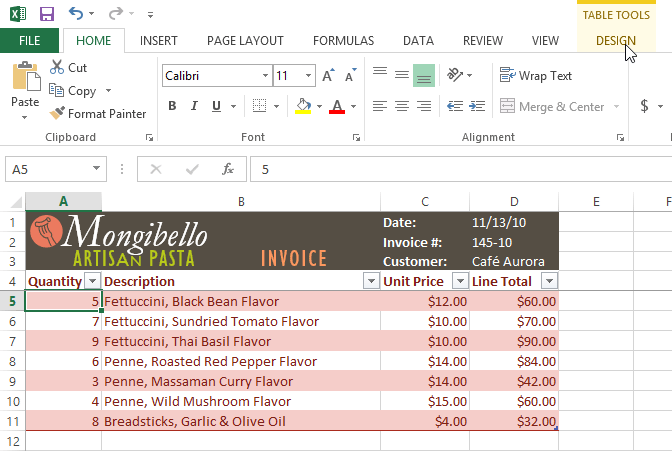Open the PAGE LAYOUT tab
This screenshot has width=672, height=451.
(x=245, y=41)
